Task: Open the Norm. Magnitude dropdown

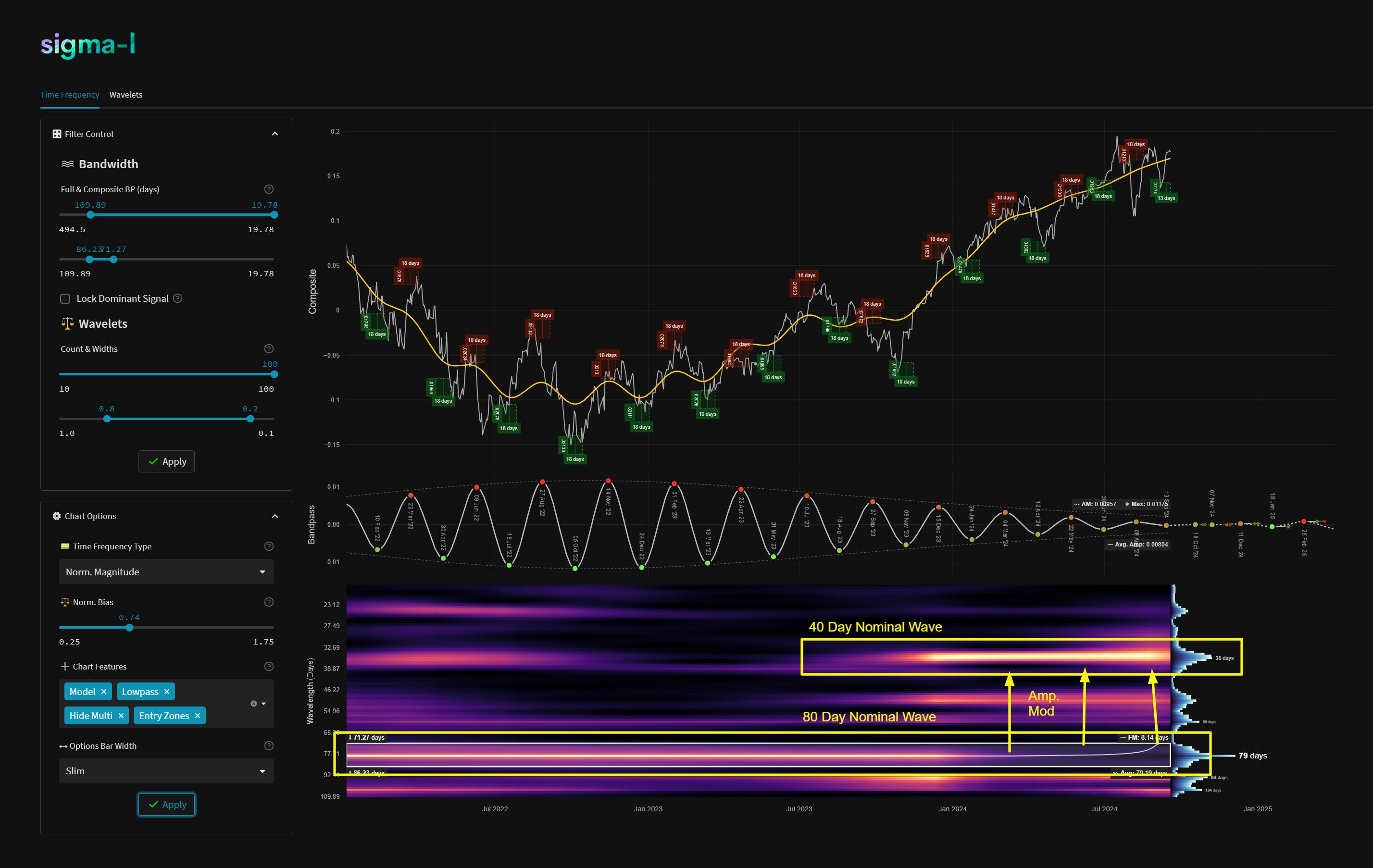Action: pos(166,571)
